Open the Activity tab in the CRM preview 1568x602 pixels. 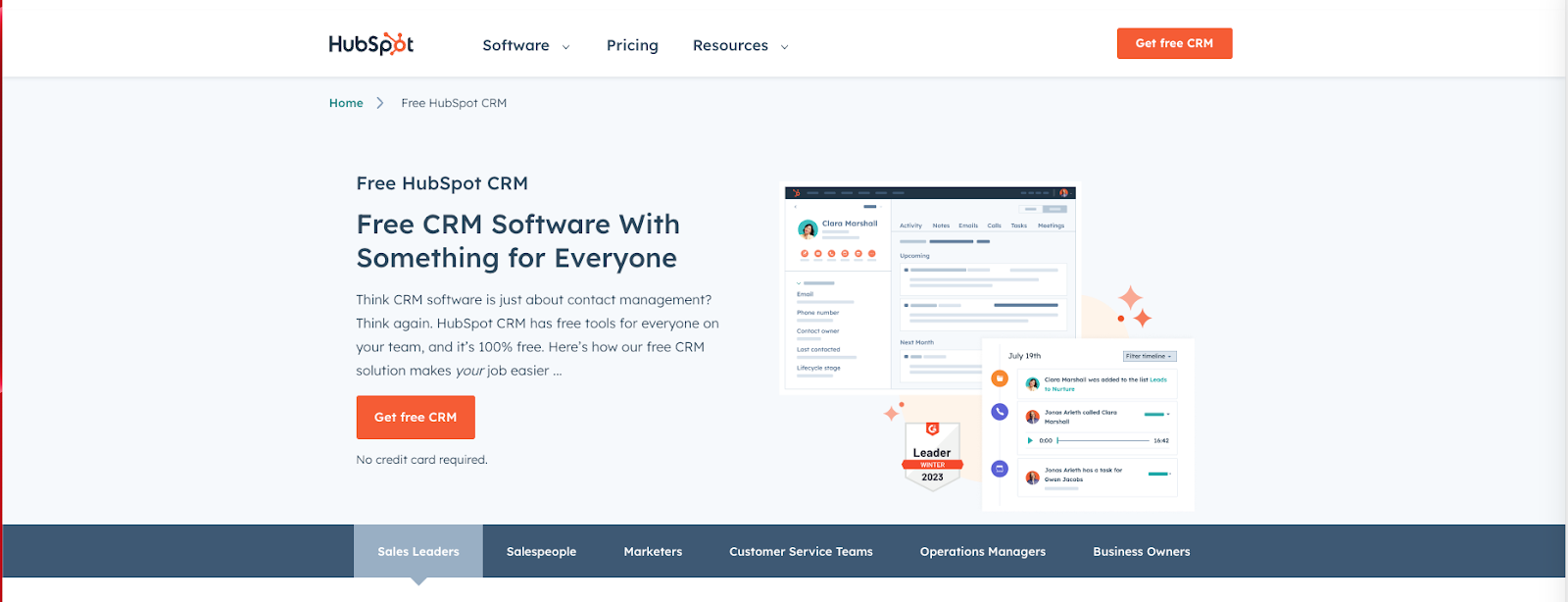click(910, 226)
